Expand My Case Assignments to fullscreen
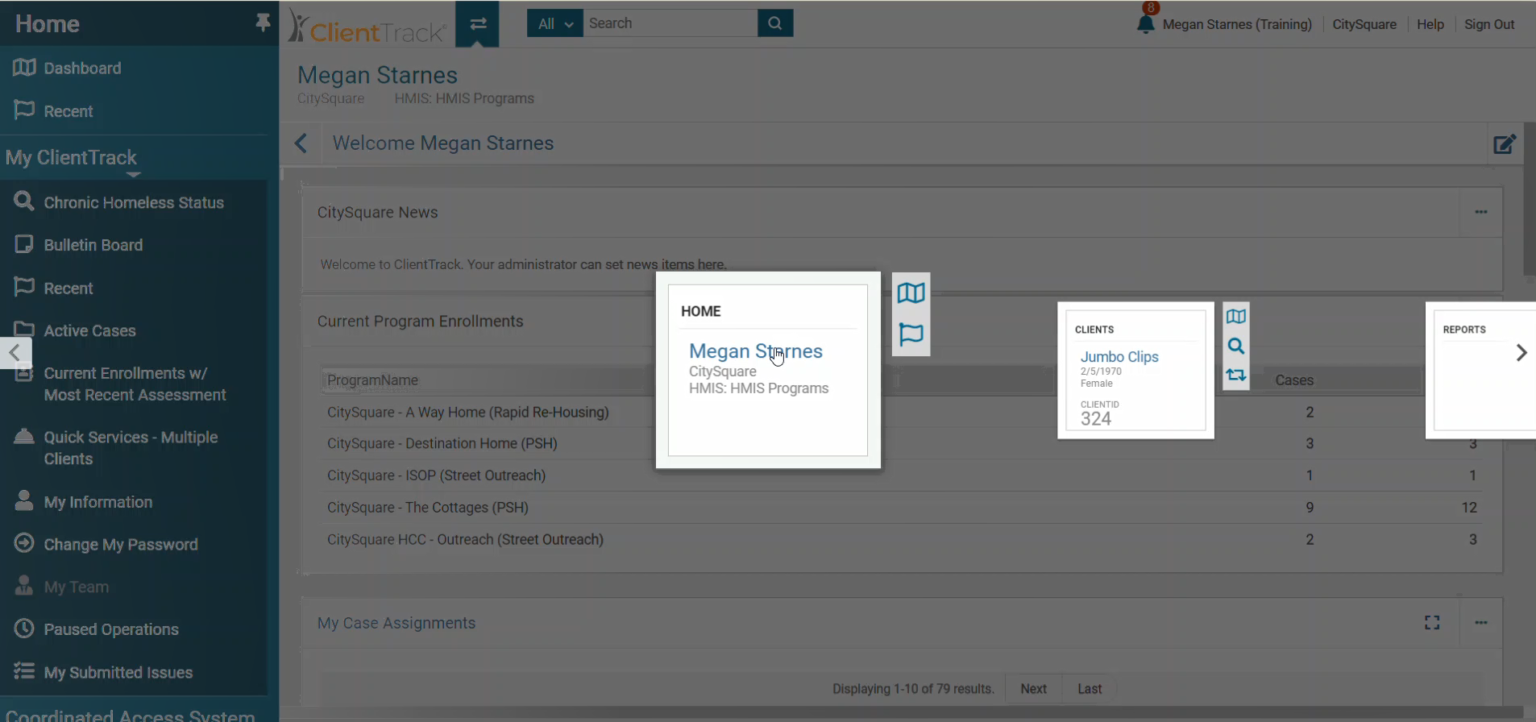1536x722 pixels. [x=1432, y=623]
